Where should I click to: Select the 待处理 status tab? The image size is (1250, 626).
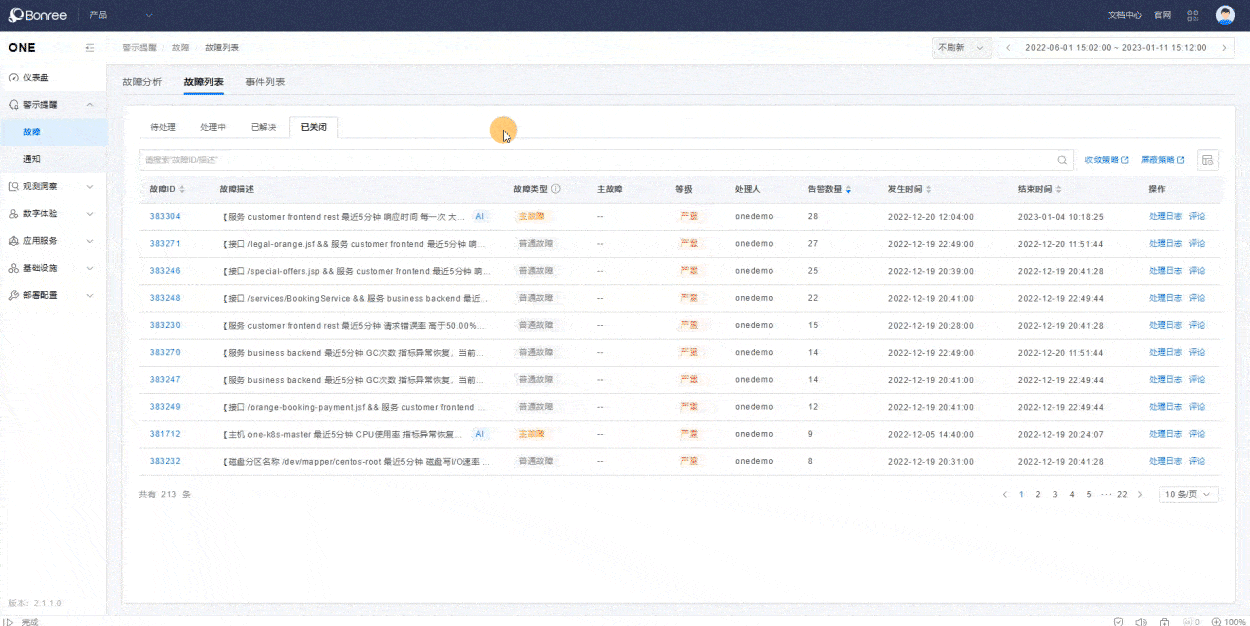coord(163,127)
